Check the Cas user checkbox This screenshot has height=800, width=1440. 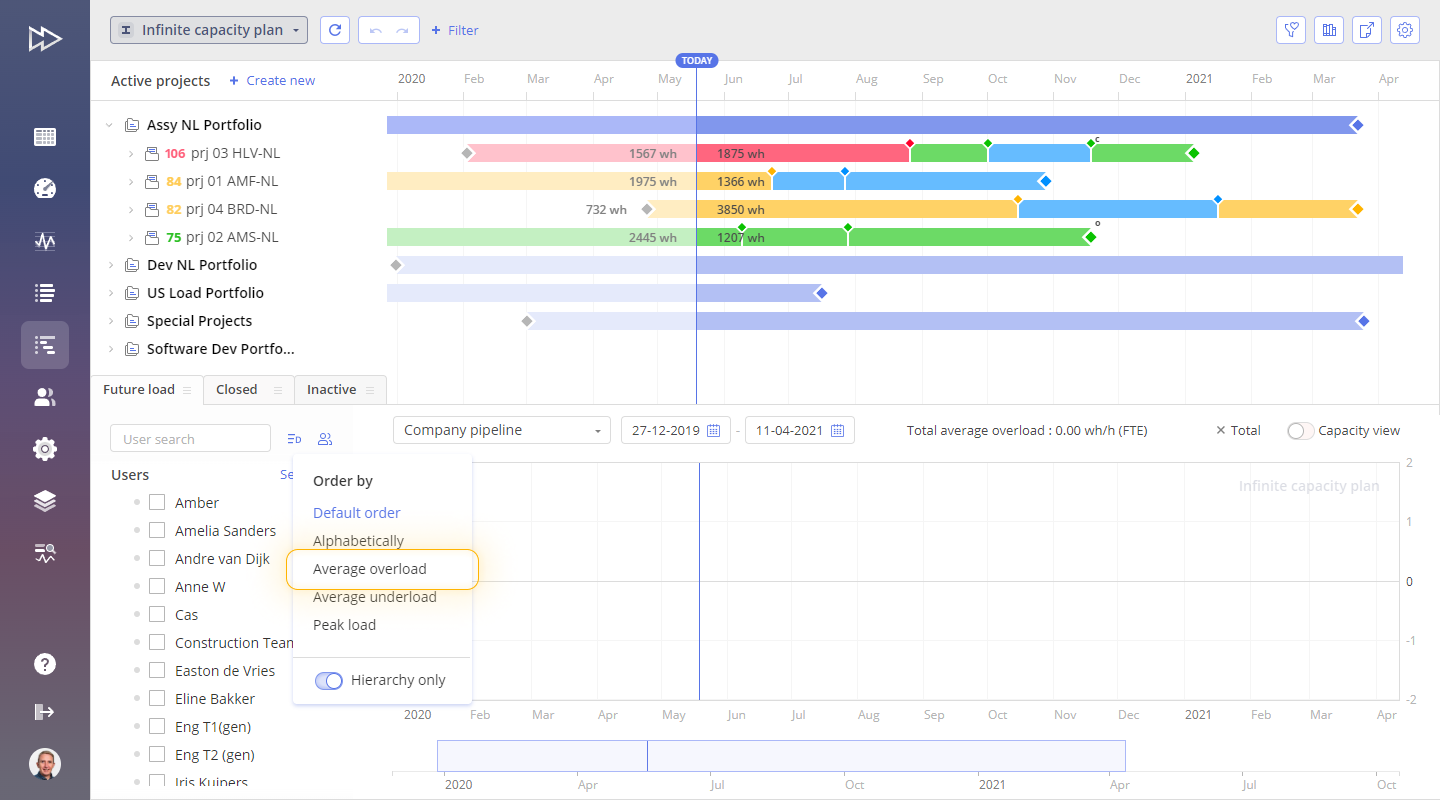pos(157,614)
